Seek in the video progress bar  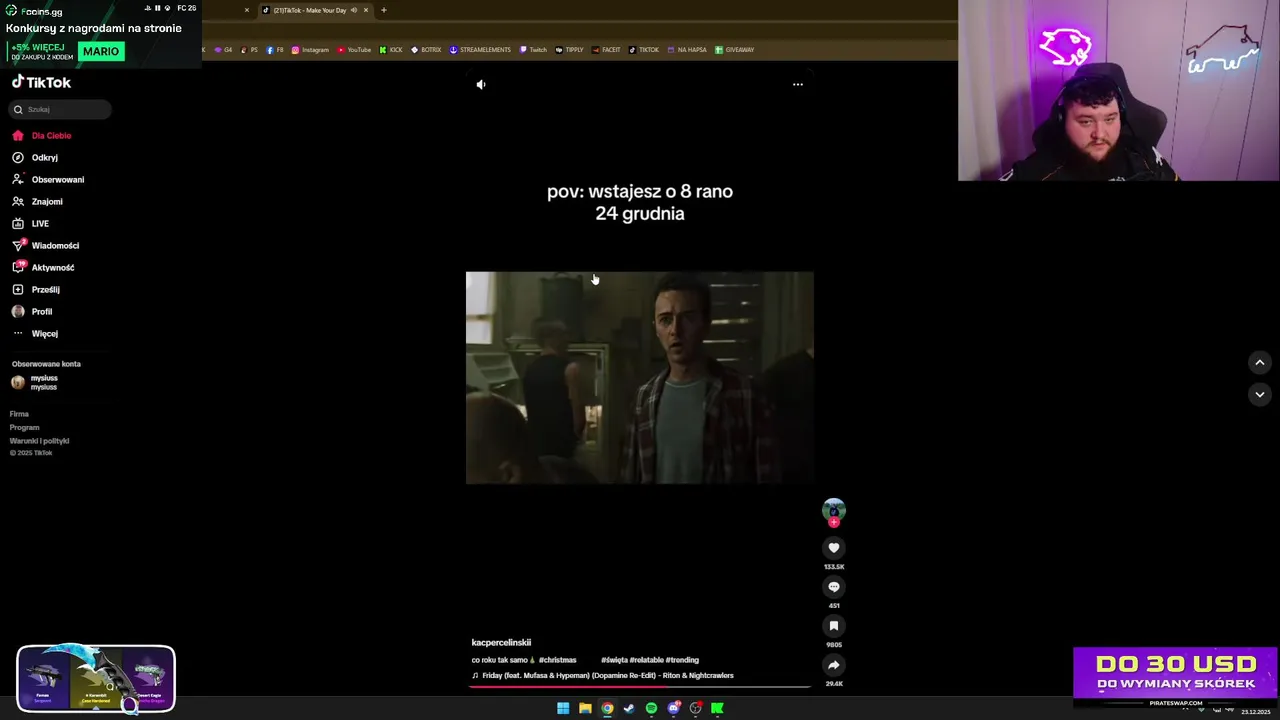pyautogui.click(x=640, y=687)
